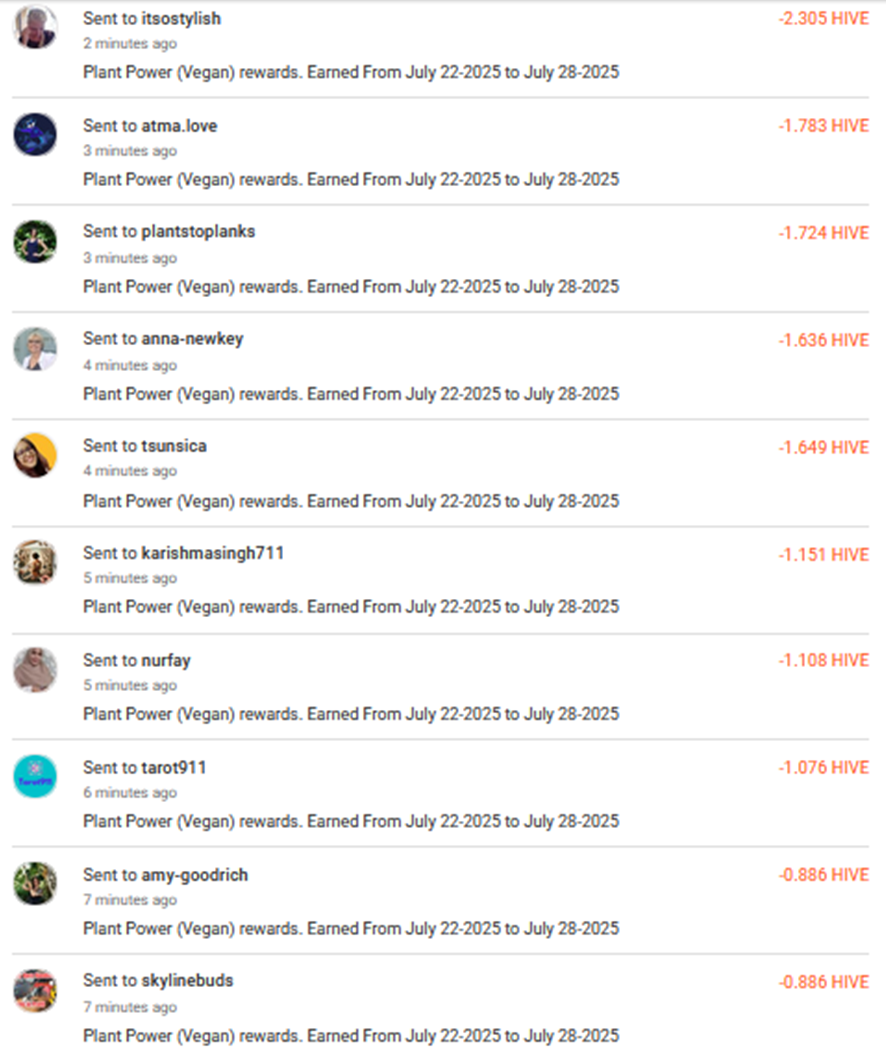The width and height of the screenshot is (886, 1050).
Task: Click tsunsica yellow avatar
Action: tap(35, 455)
